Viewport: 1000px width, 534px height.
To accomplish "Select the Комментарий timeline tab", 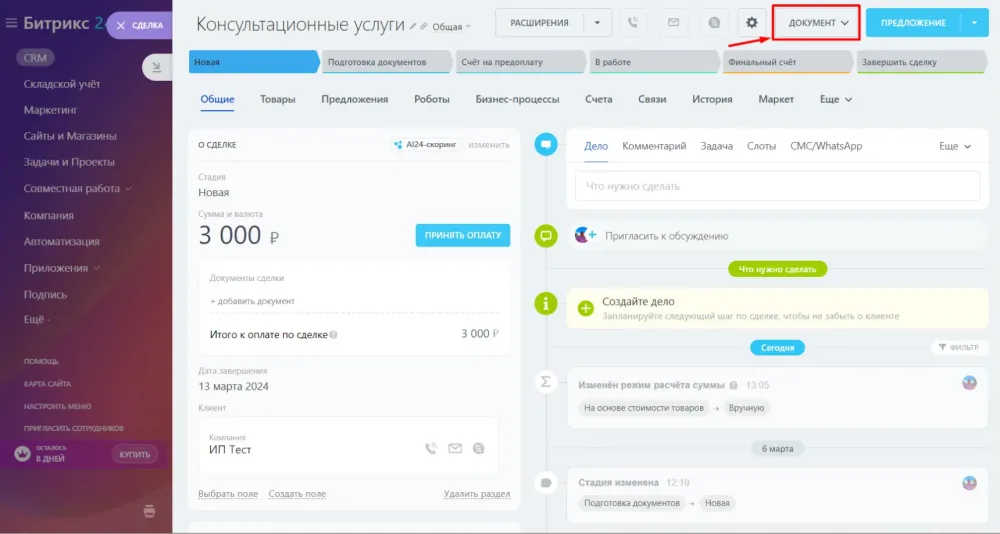I will [654, 146].
